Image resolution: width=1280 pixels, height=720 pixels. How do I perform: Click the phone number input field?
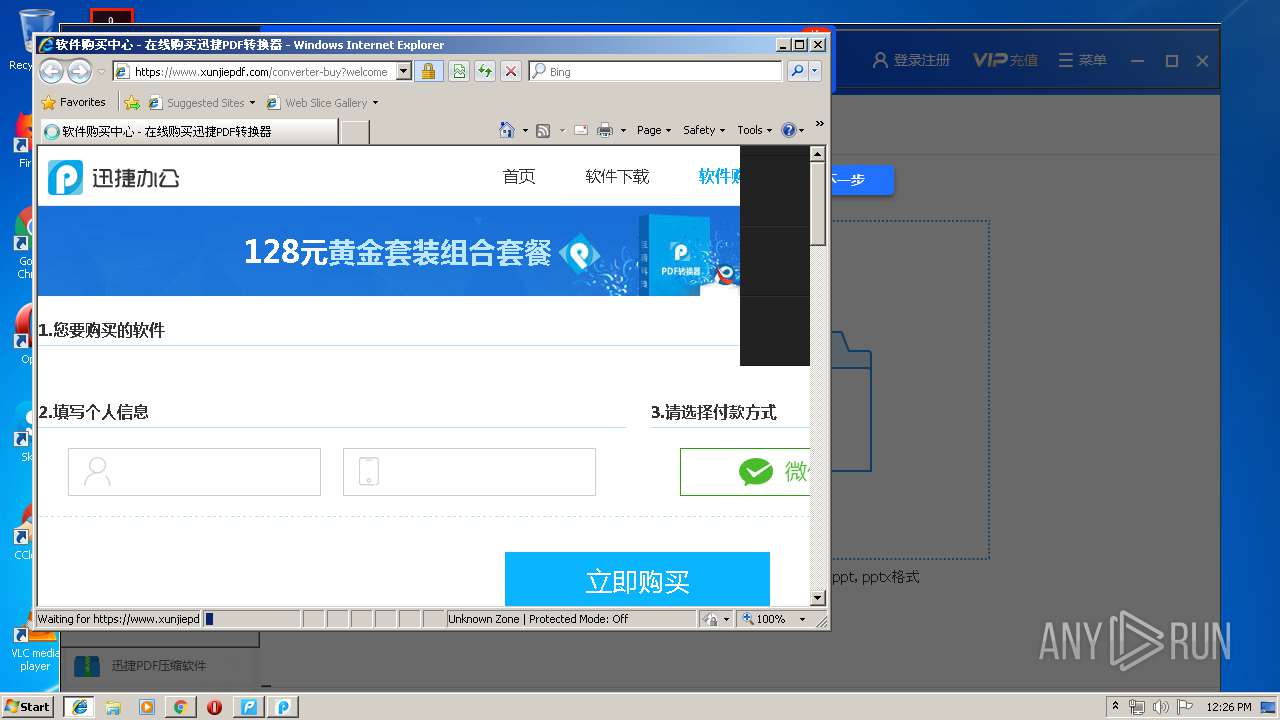(469, 471)
